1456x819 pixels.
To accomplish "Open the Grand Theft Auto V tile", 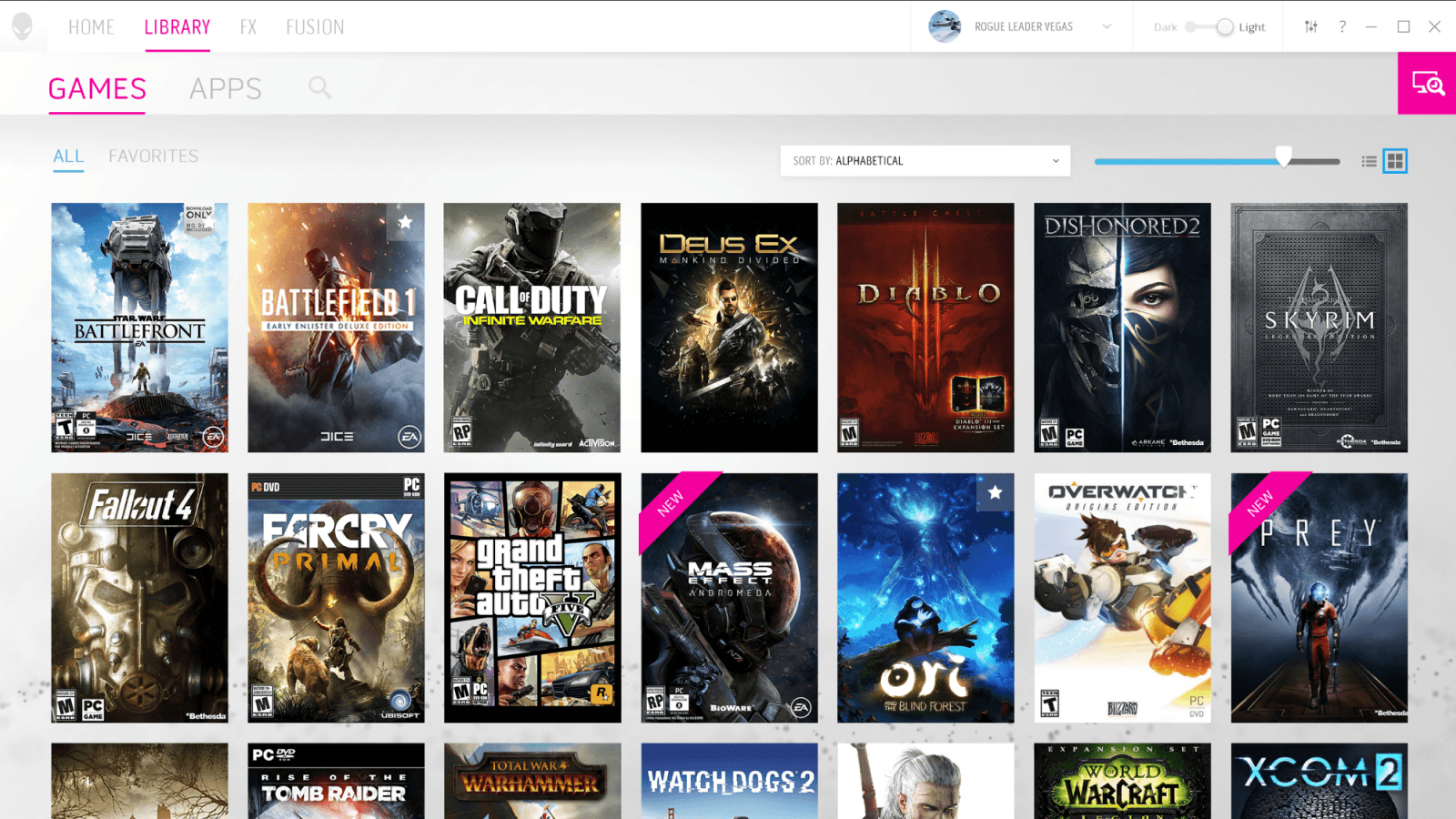I will (x=532, y=598).
